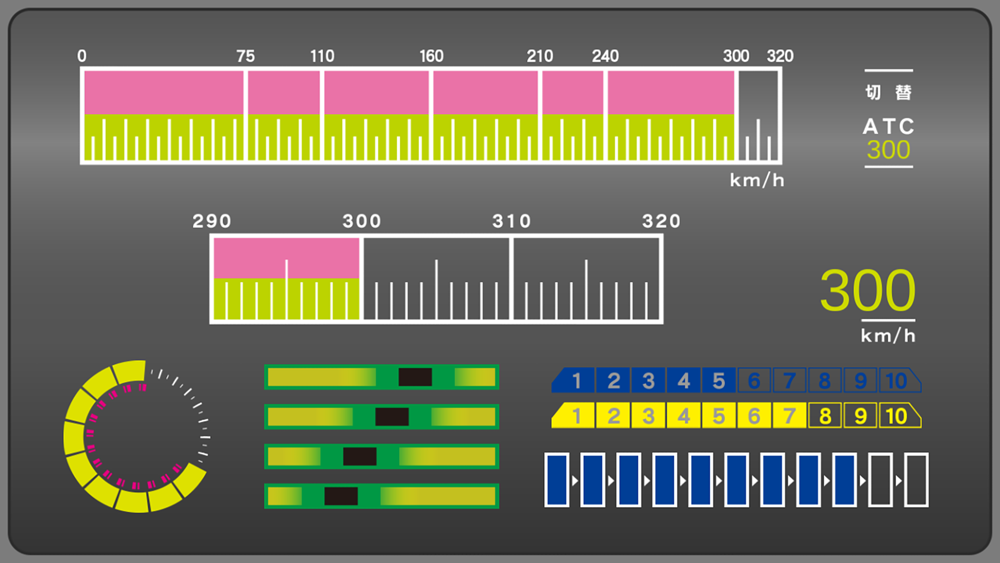This screenshot has width=1000, height=563.
Task: Click km/h label below top speed scale
Action: click(x=757, y=180)
